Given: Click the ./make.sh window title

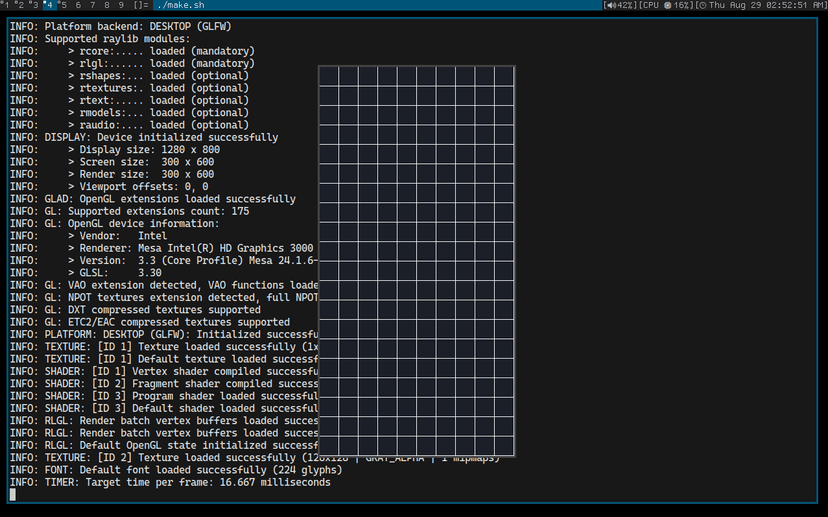Looking at the screenshot, I should coord(182,5).
